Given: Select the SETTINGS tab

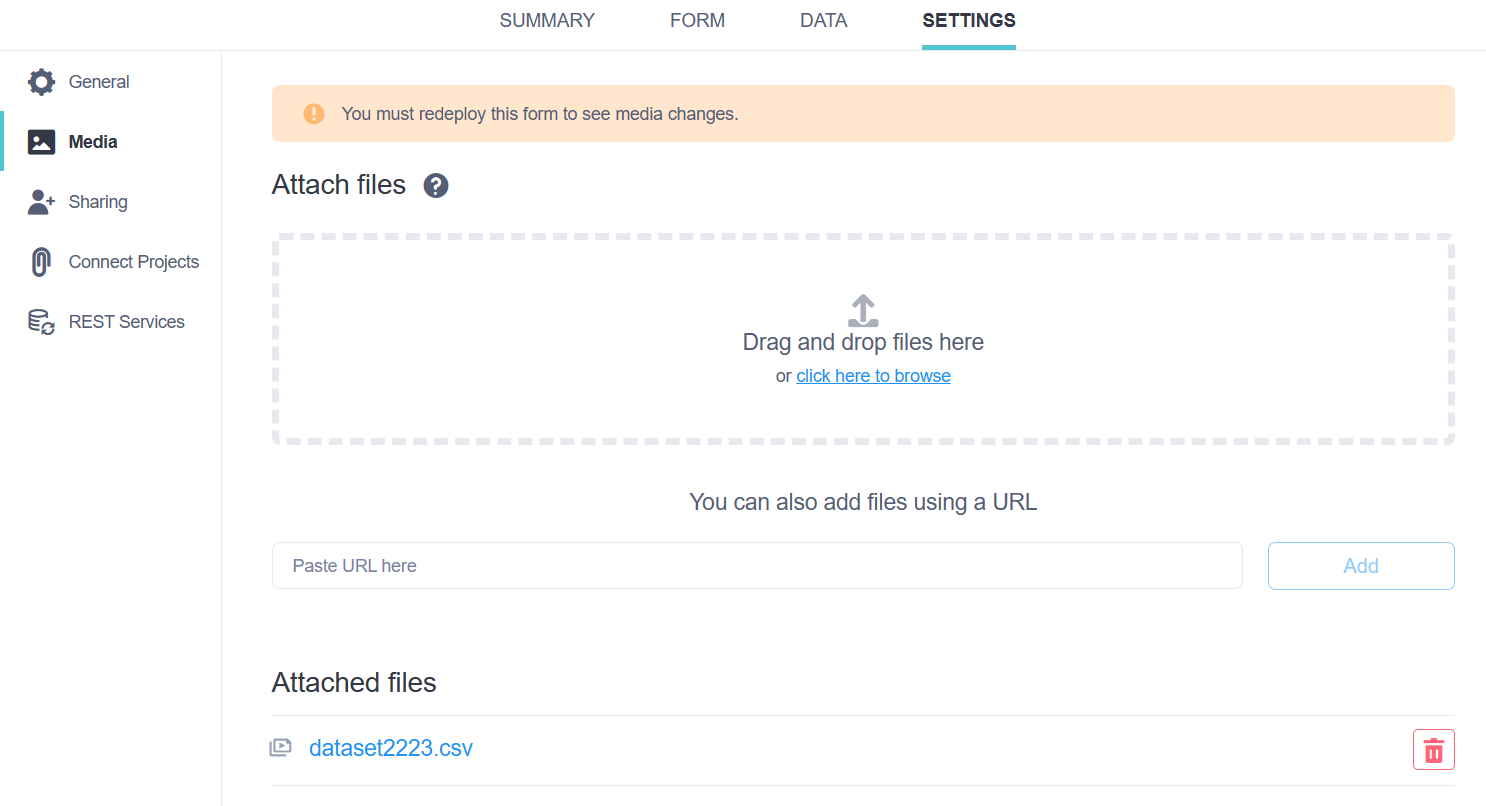Looking at the screenshot, I should [968, 20].
